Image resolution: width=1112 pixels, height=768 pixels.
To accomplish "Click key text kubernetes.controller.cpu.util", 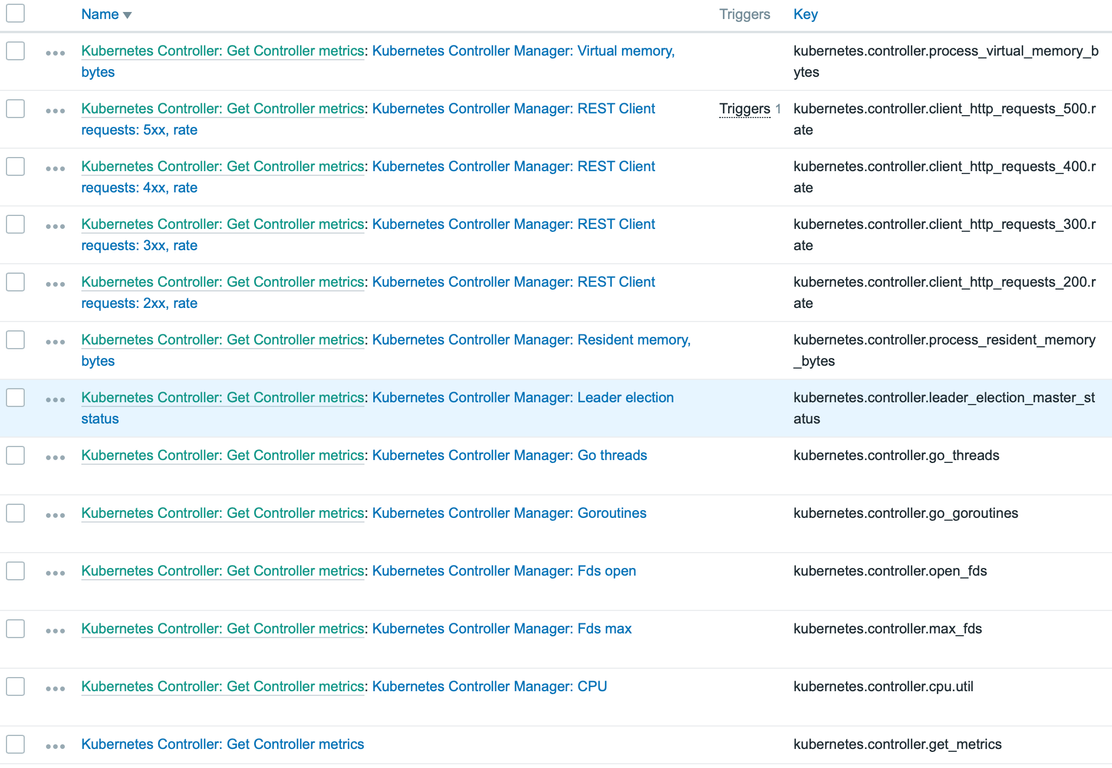I will (x=884, y=686).
